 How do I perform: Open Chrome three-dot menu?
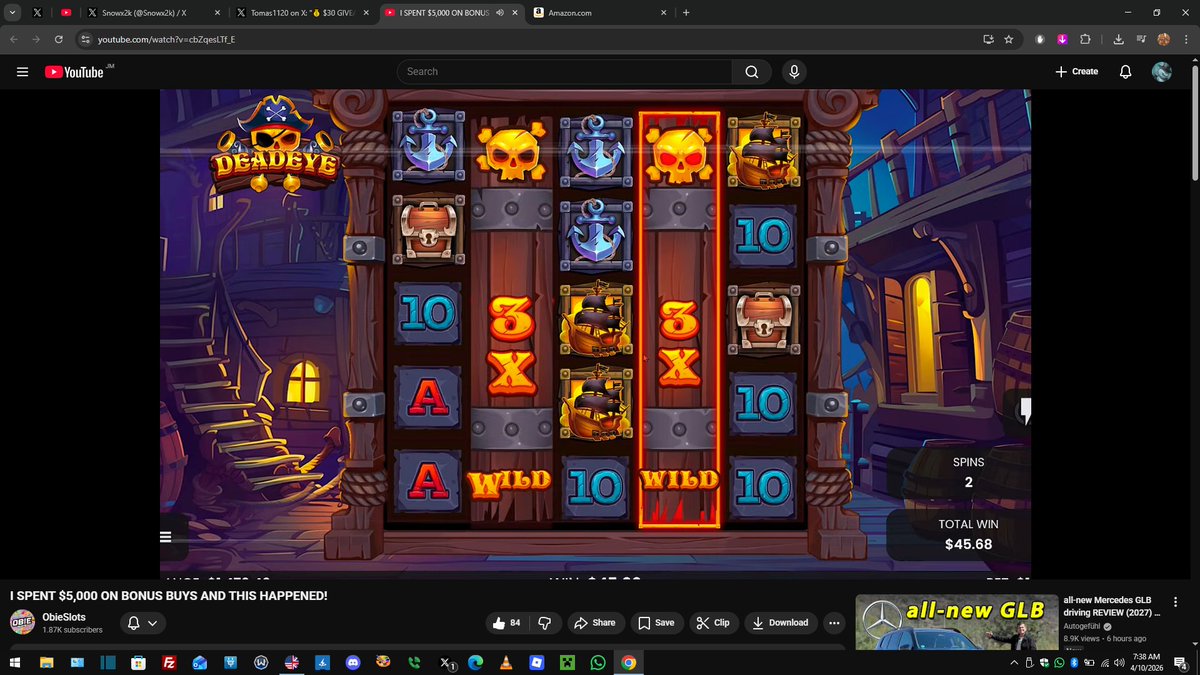pos(1185,39)
